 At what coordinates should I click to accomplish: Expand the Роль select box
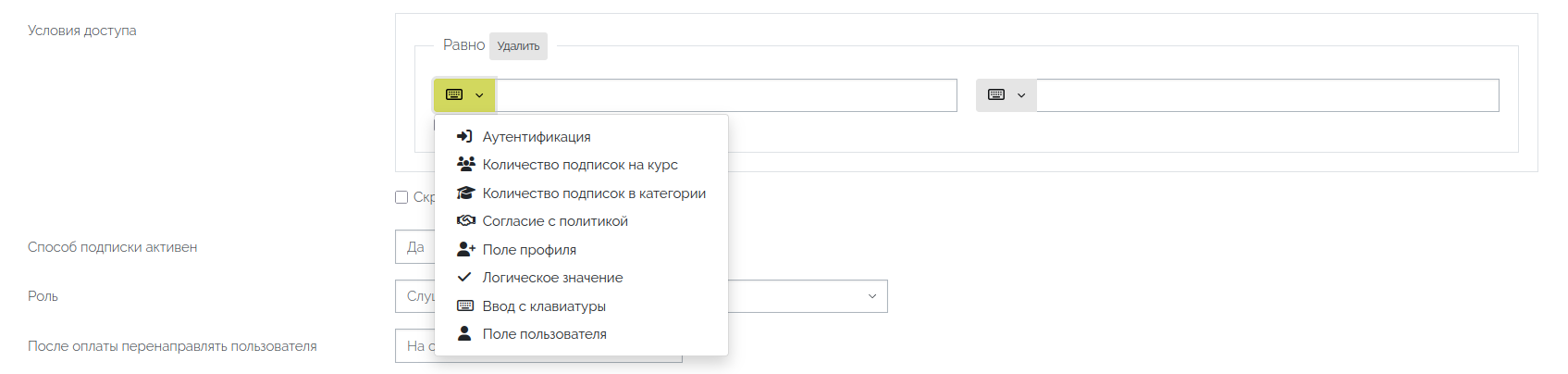coord(870,296)
